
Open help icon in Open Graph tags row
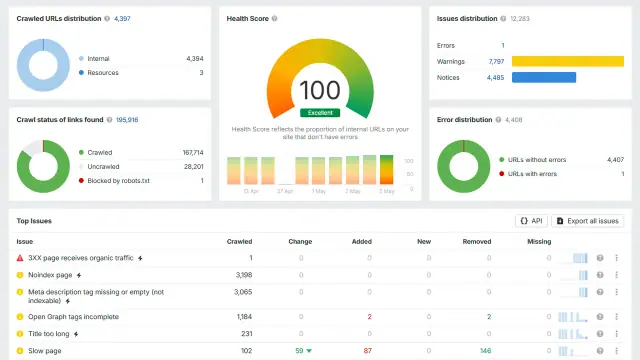[600, 317]
